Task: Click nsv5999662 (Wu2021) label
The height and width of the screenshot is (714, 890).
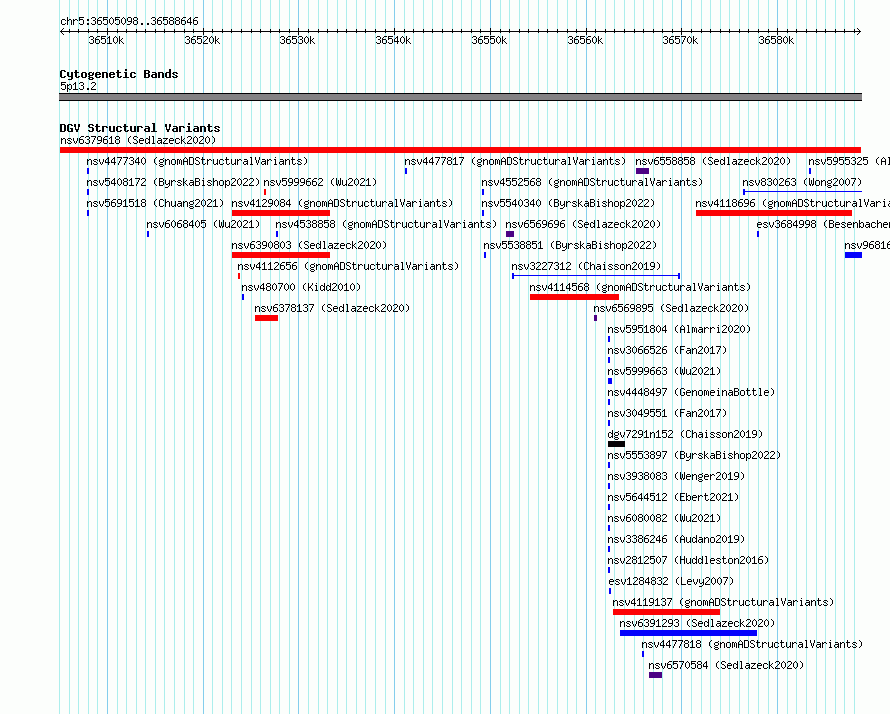Action: pos(320,182)
